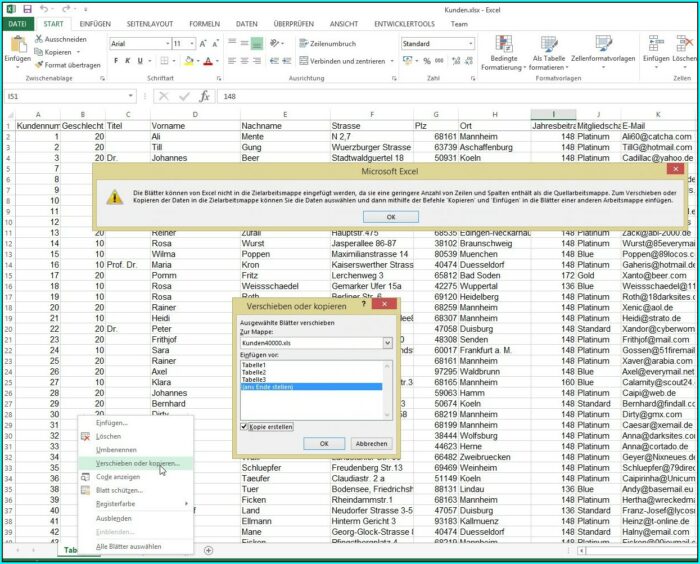Select (ans Ende stellen) list entry

[311, 387]
